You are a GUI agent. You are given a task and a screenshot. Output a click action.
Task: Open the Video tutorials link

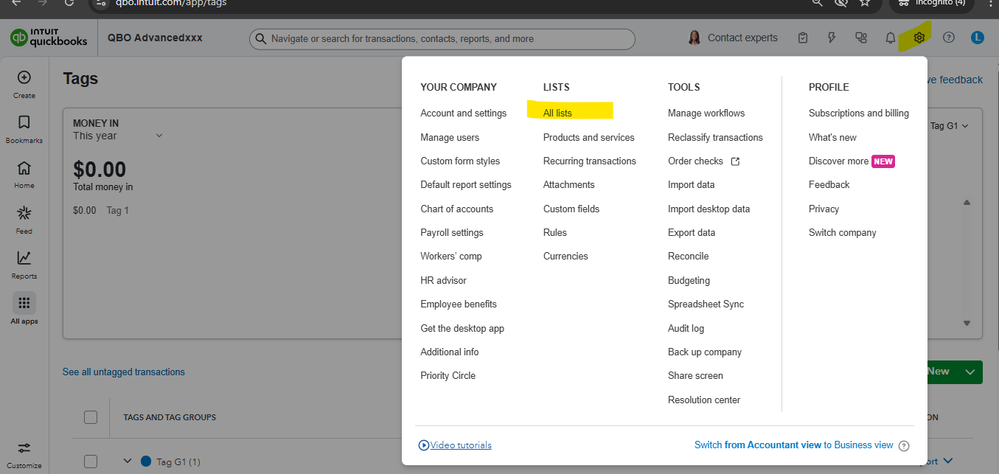456,445
